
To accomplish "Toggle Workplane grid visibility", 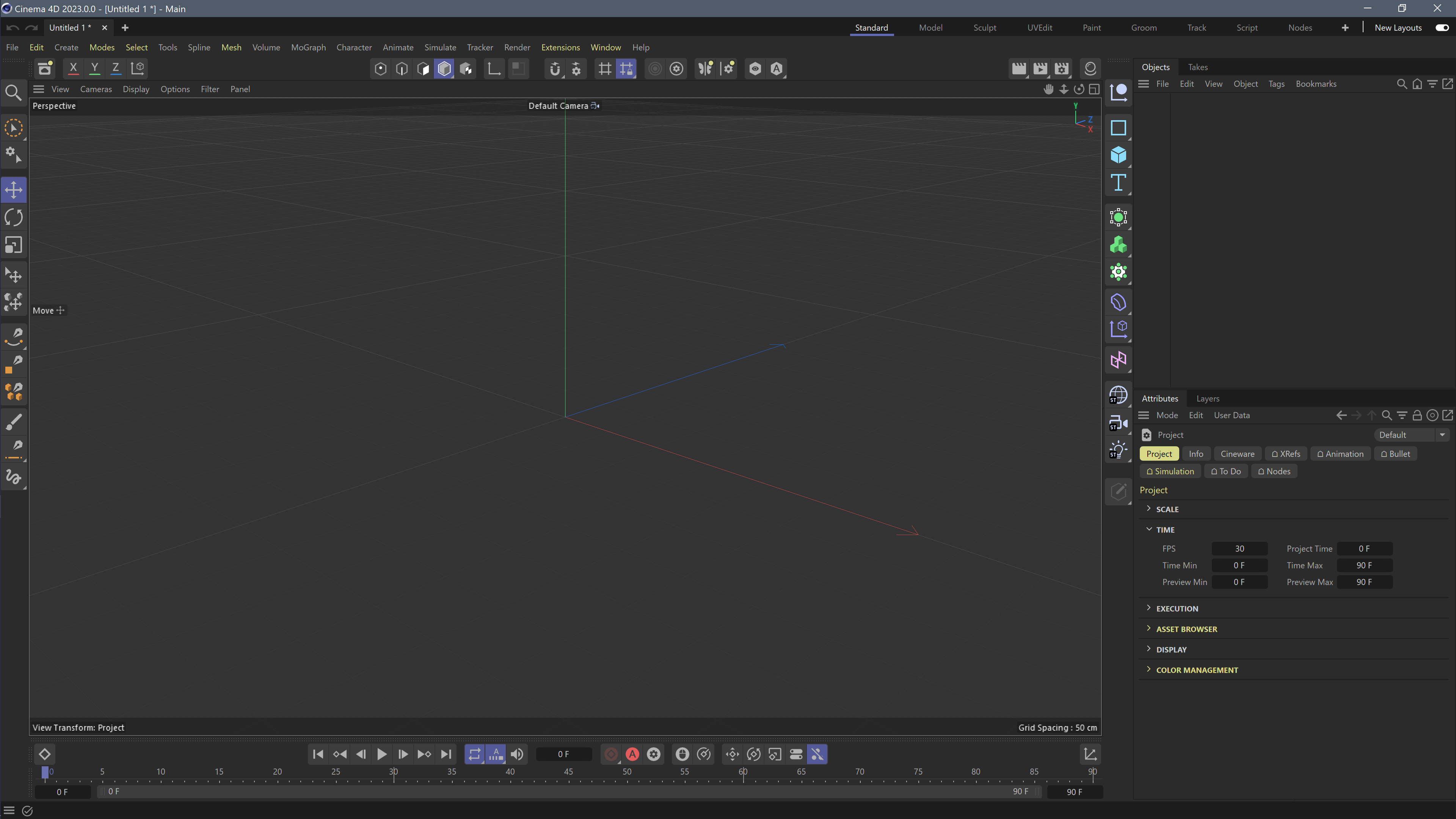I will [x=604, y=68].
